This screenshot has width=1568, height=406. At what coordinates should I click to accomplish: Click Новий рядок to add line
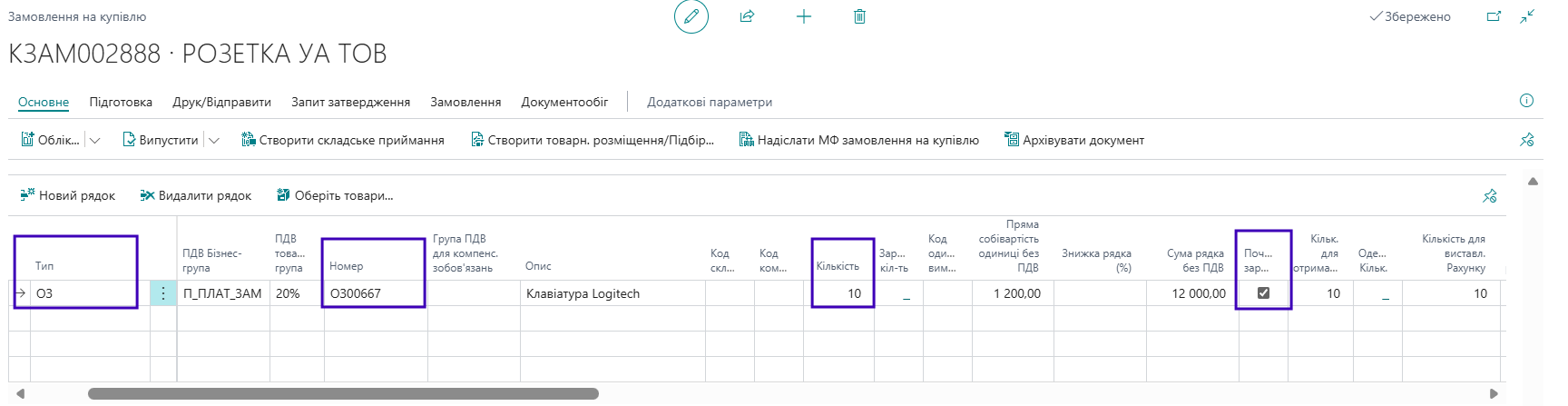click(x=68, y=195)
